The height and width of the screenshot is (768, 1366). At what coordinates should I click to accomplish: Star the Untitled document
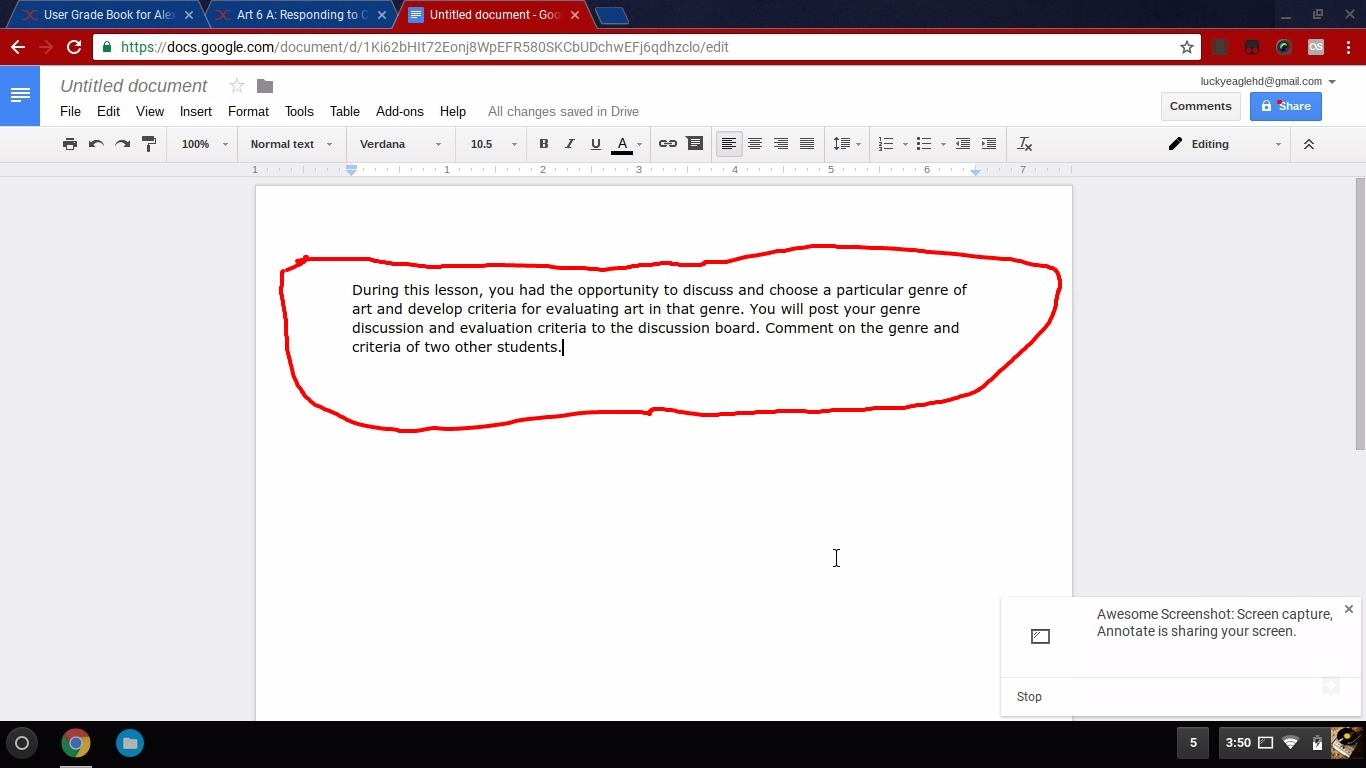tap(237, 86)
